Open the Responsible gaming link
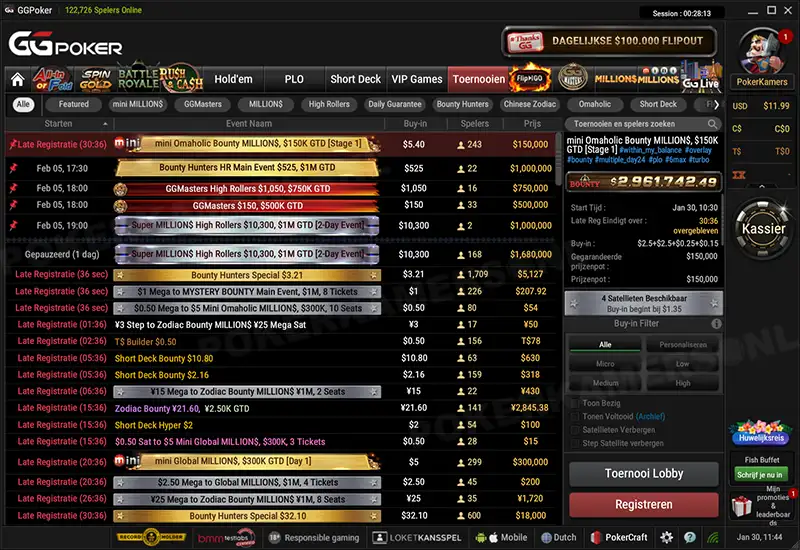Image resolution: width=800 pixels, height=550 pixels. coord(314,537)
